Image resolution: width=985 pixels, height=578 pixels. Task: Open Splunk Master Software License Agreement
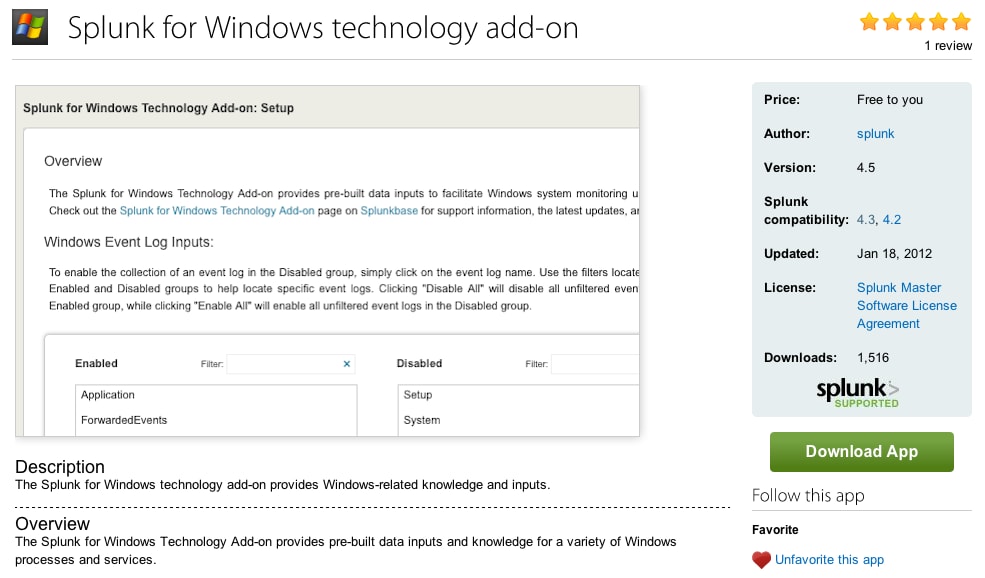[x=906, y=306]
